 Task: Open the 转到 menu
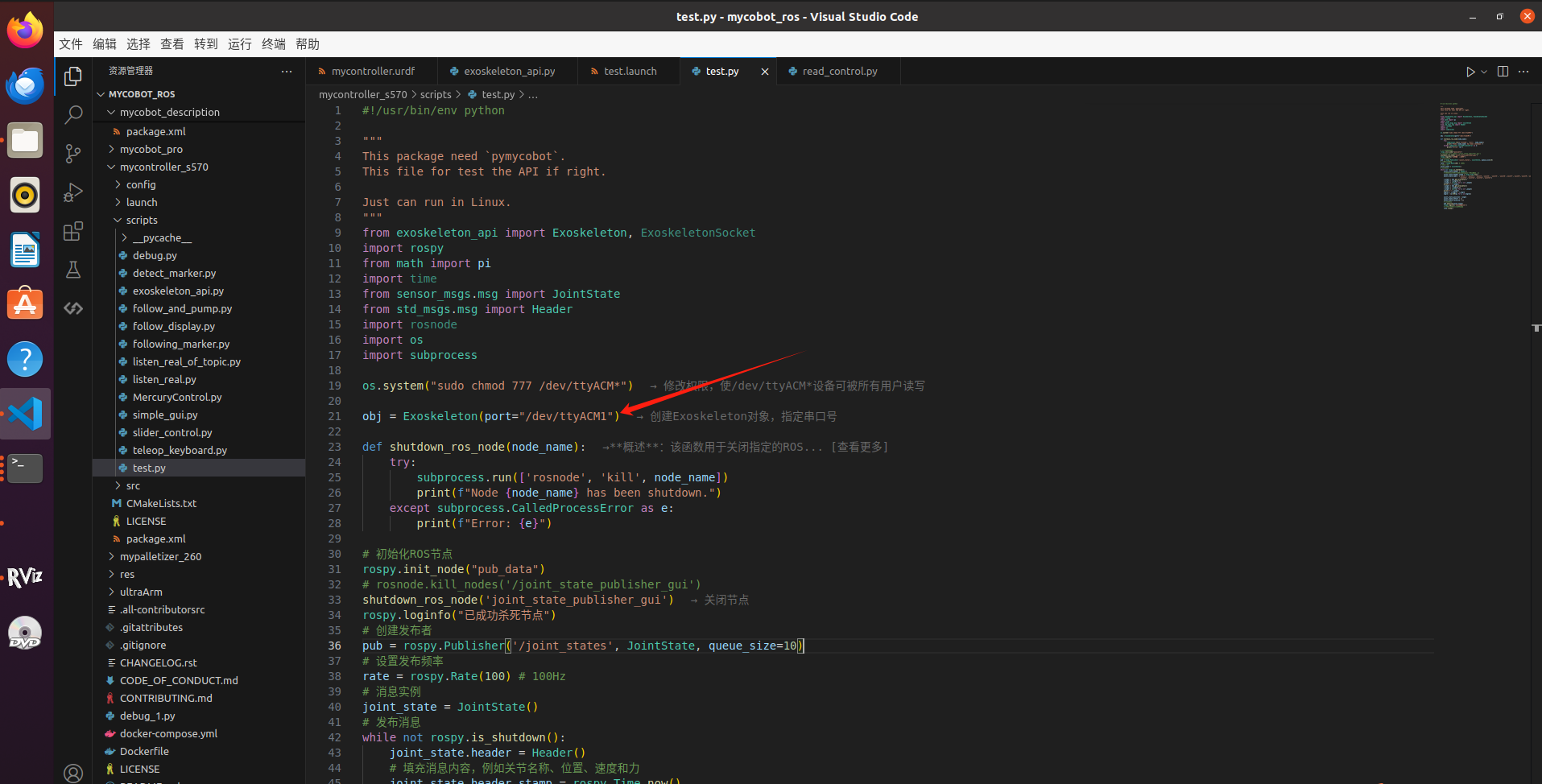coord(206,44)
